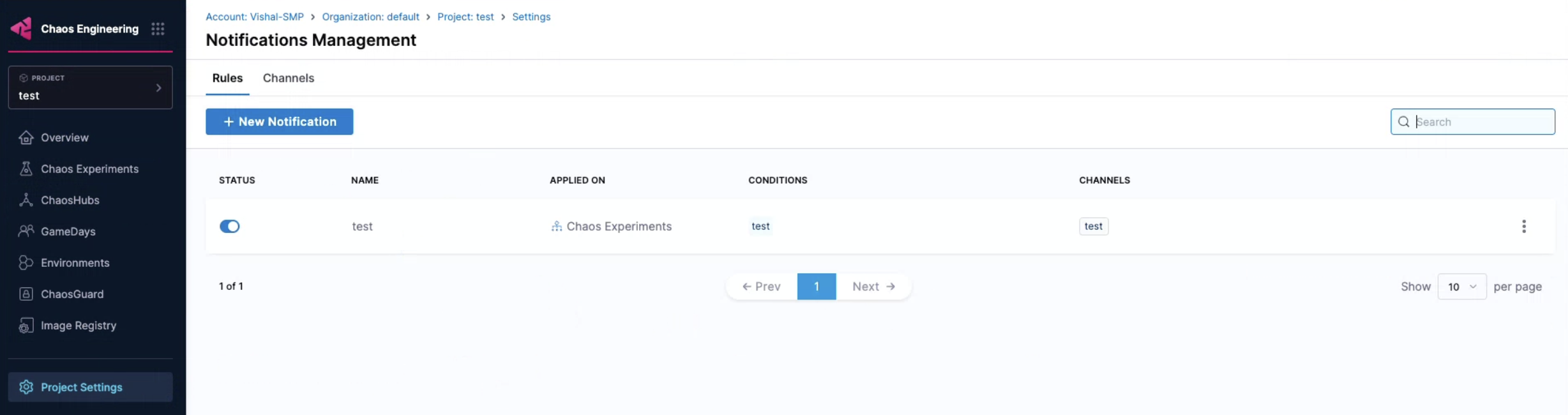Go to Organization: default breadcrumb
The image size is (1568, 415).
point(370,17)
